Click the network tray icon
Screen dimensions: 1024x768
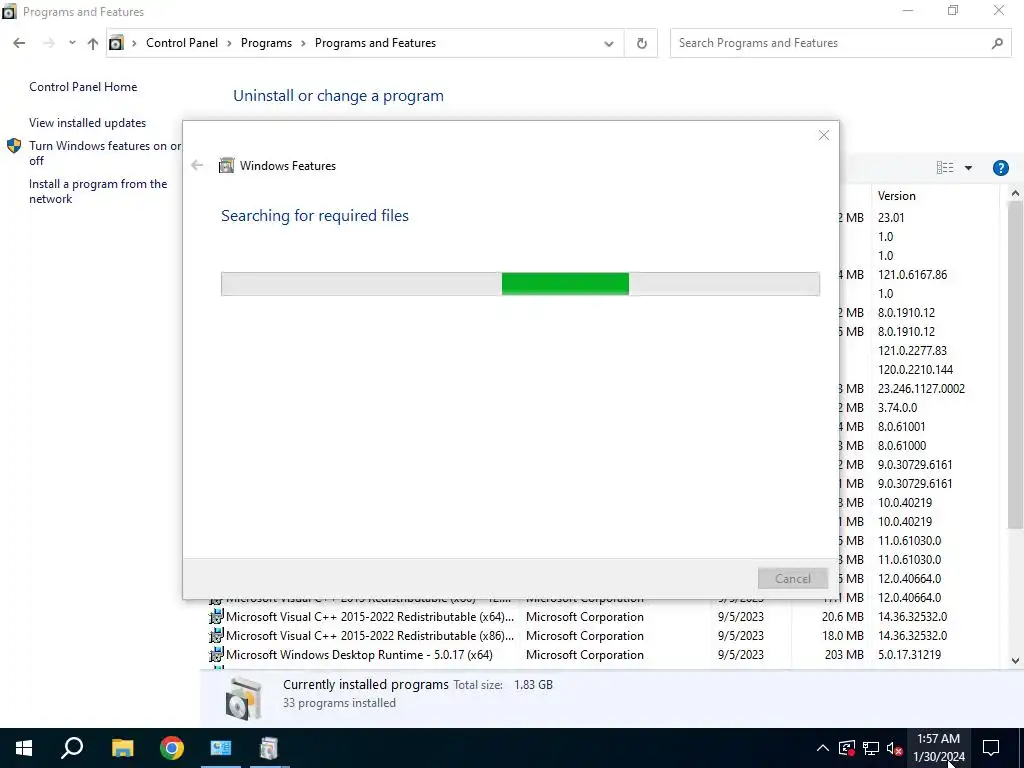(871, 748)
